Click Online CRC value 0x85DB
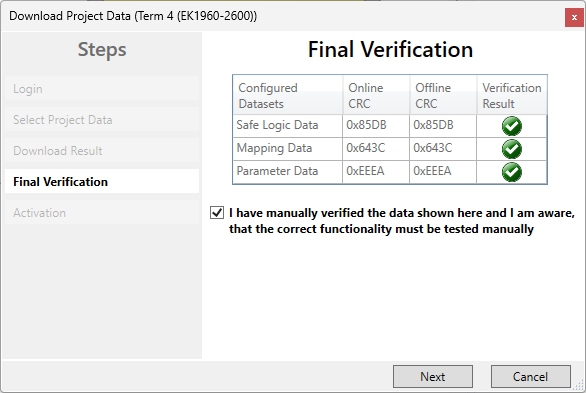Viewport: 586px width, 393px height. click(x=376, y=126)
